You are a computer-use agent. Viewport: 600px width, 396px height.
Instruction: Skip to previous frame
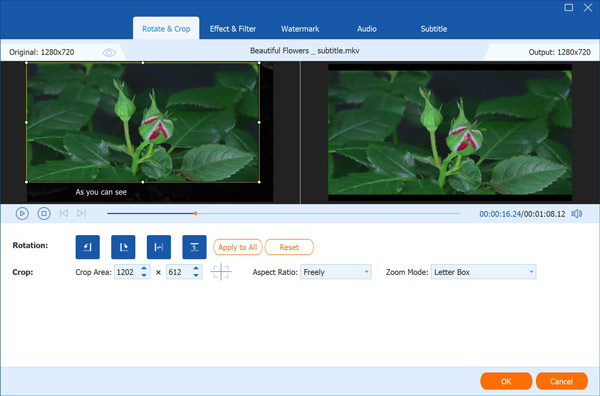(64, 213)
